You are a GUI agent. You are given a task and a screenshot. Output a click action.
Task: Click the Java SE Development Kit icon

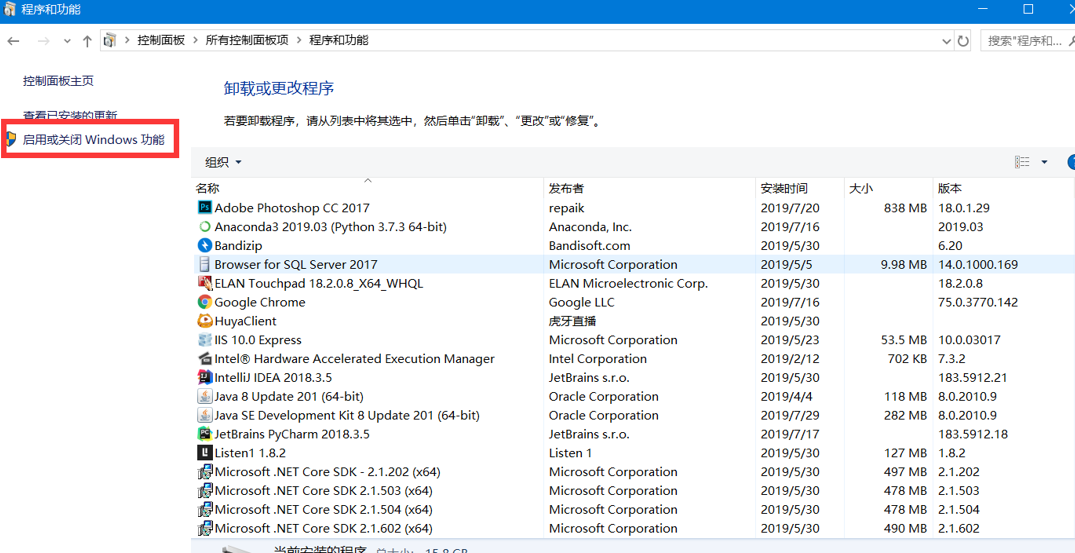(x=204, y=415)
